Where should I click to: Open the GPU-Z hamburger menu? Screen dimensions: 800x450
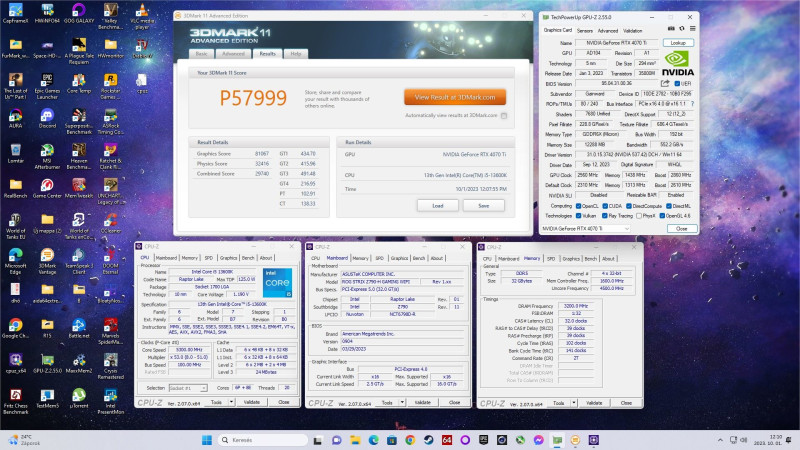click(x=692, y=29)
